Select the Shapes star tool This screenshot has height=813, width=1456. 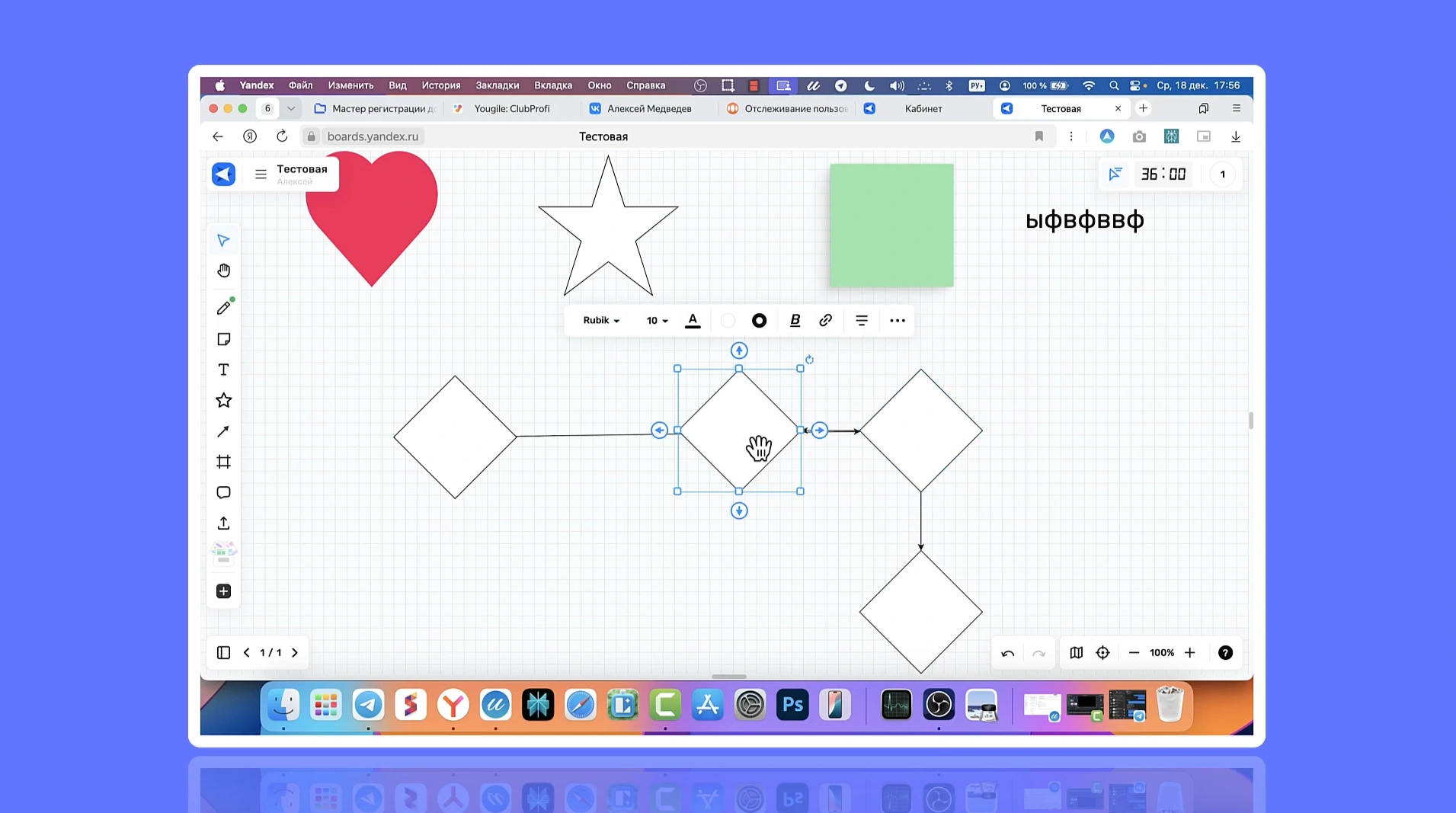point(223,400)
